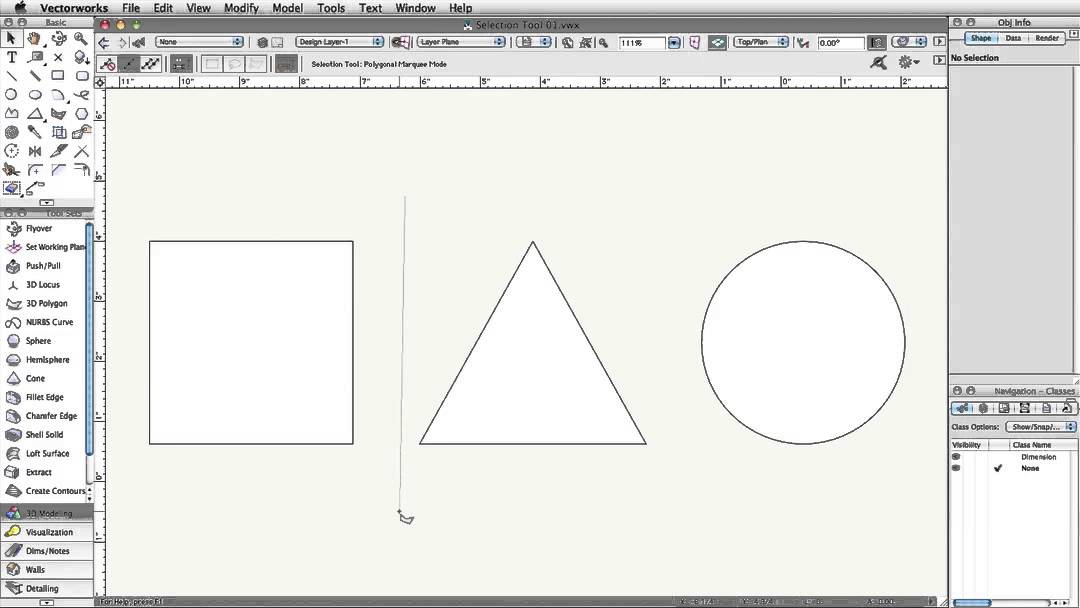Select the Visibility tool with dashed box
Screen dimensions: 1080x608
click(11, 188)
